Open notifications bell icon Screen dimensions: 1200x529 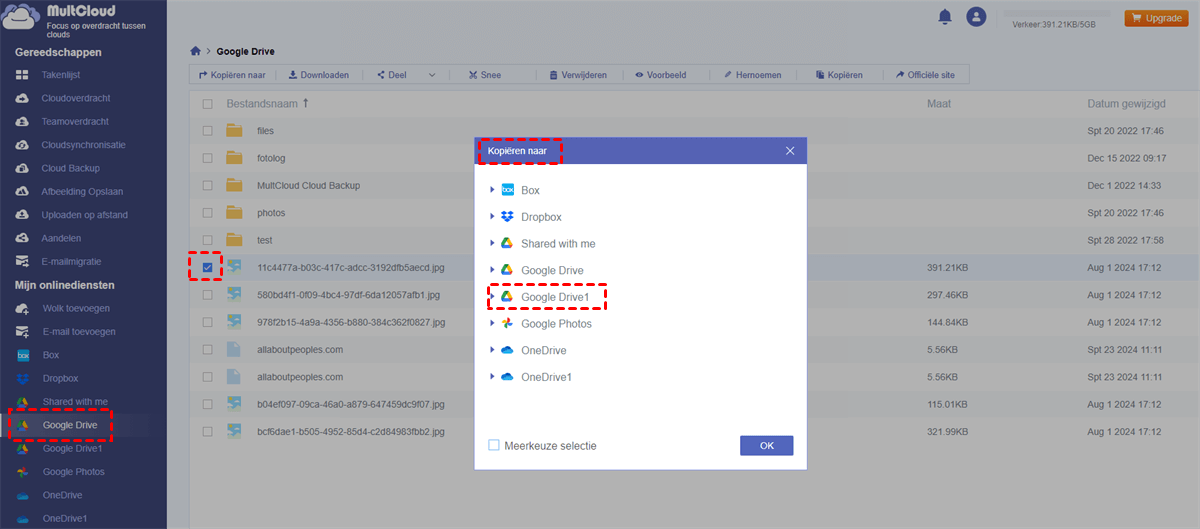[945, 17]
